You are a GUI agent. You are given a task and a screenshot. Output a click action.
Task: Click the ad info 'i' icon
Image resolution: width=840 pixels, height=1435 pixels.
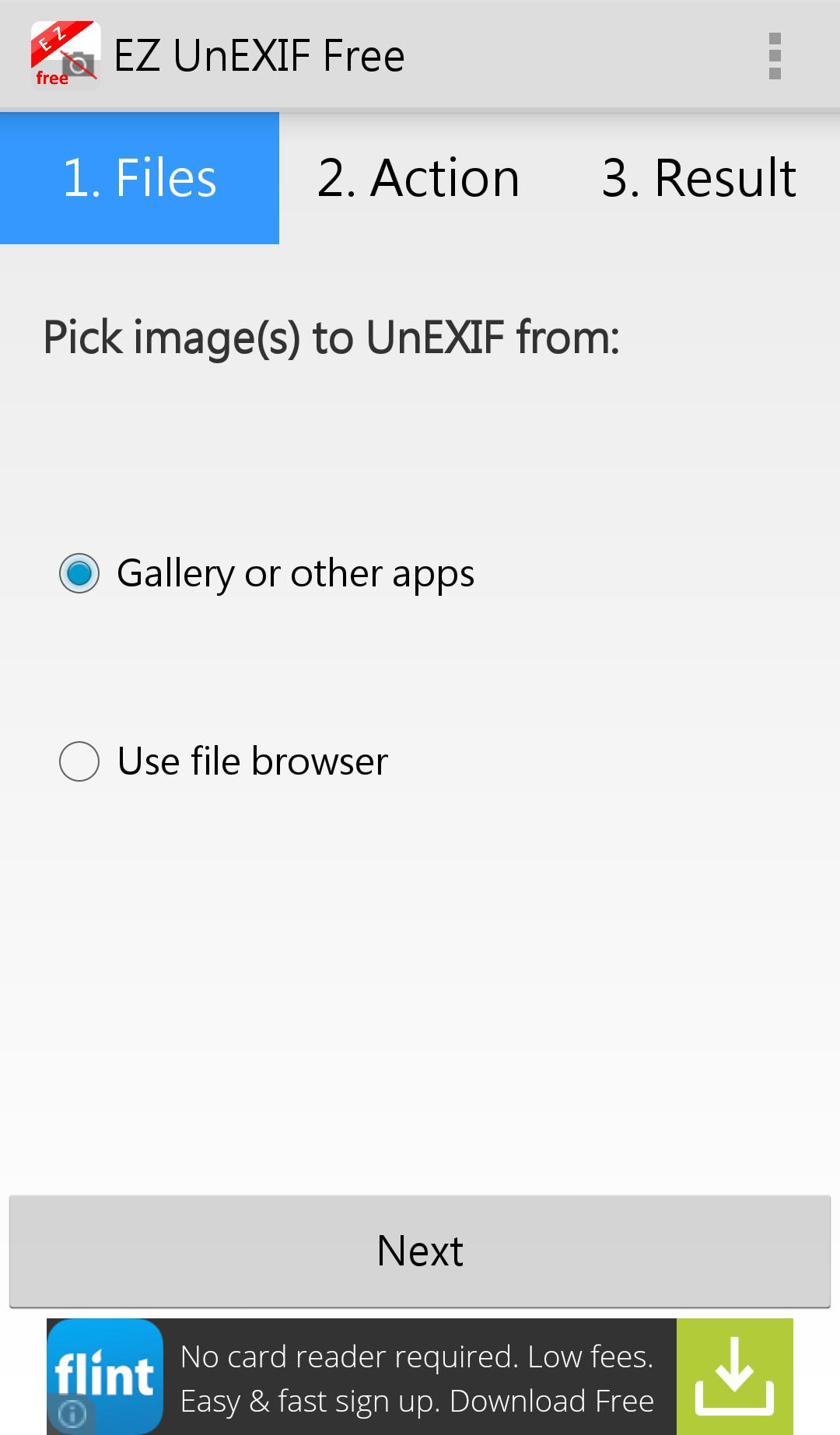(72, 1413)
